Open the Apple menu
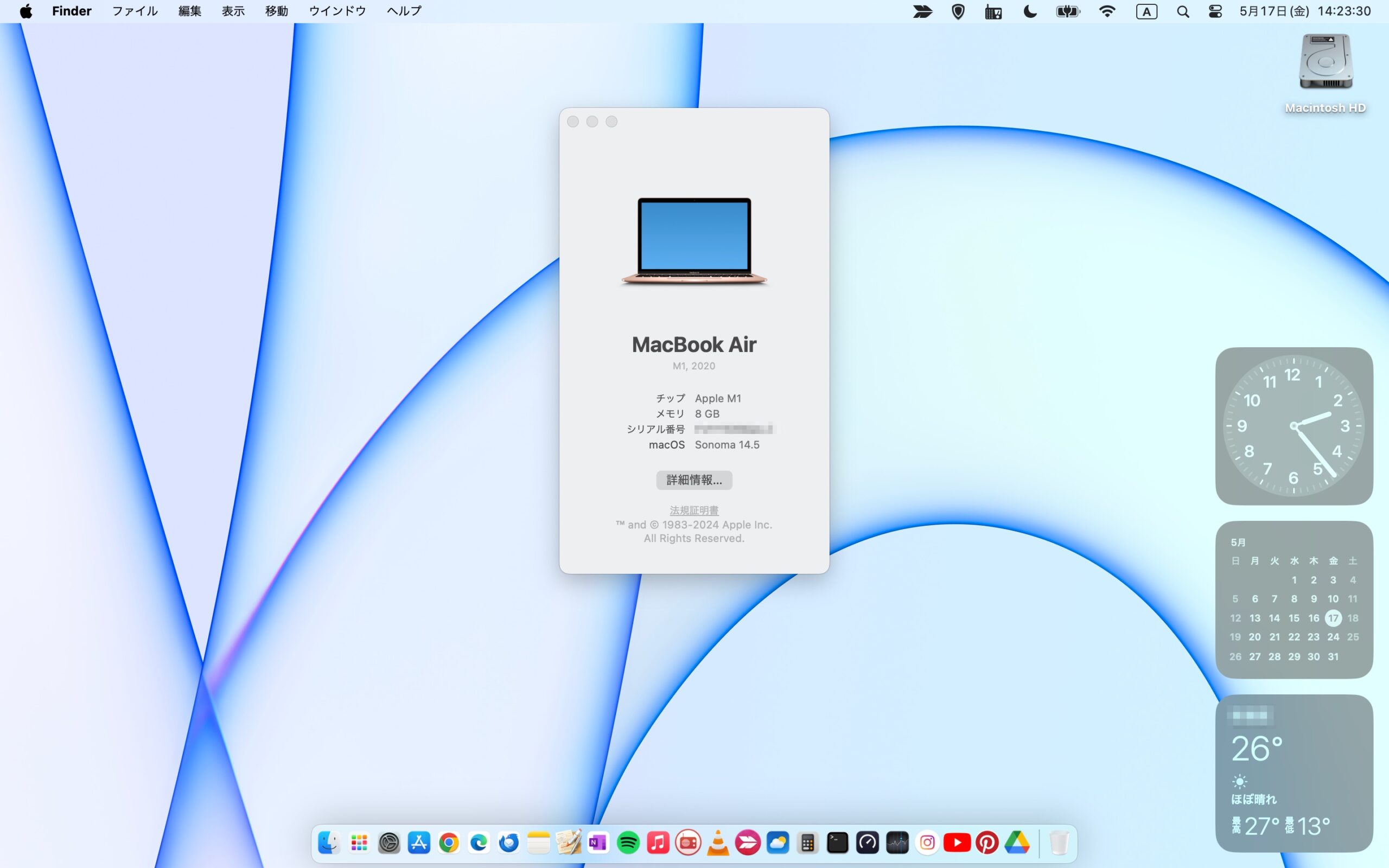The width and height of the screenshot is (1389, 868). [x=26, y=11]
